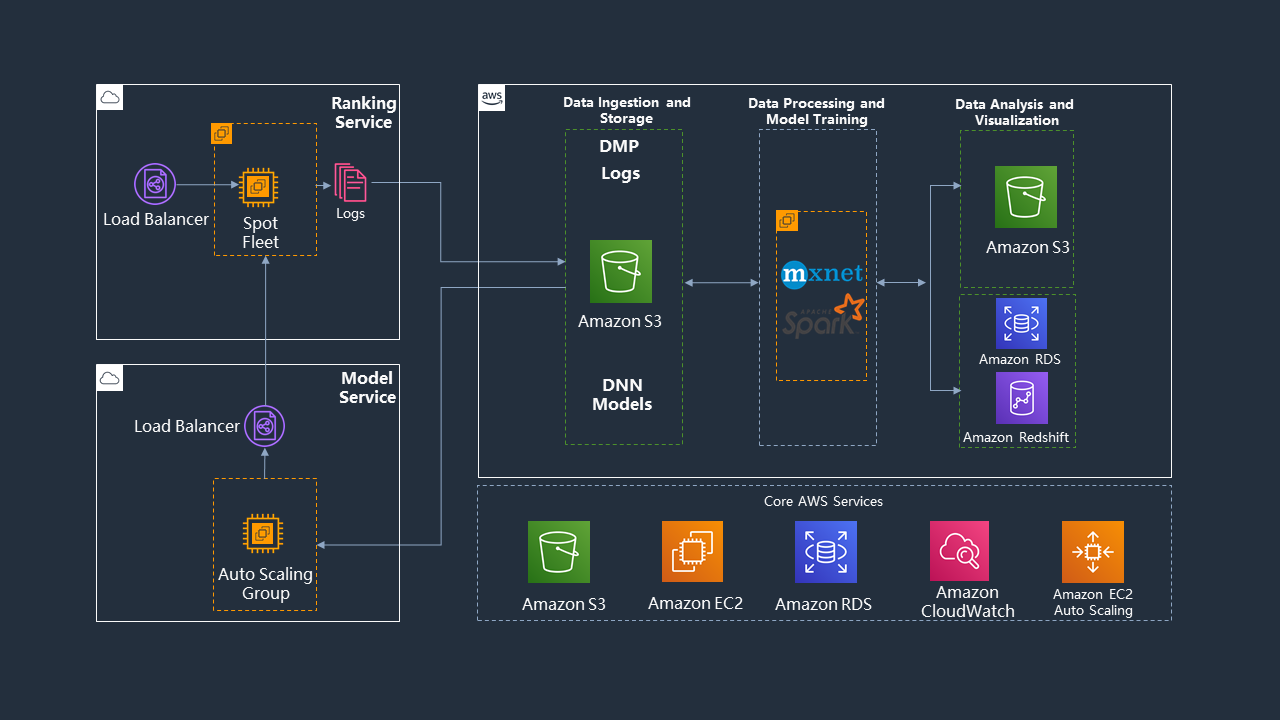
Task: Click orange instances badge above Spot Fleet
Action: [x=222, y=134]
